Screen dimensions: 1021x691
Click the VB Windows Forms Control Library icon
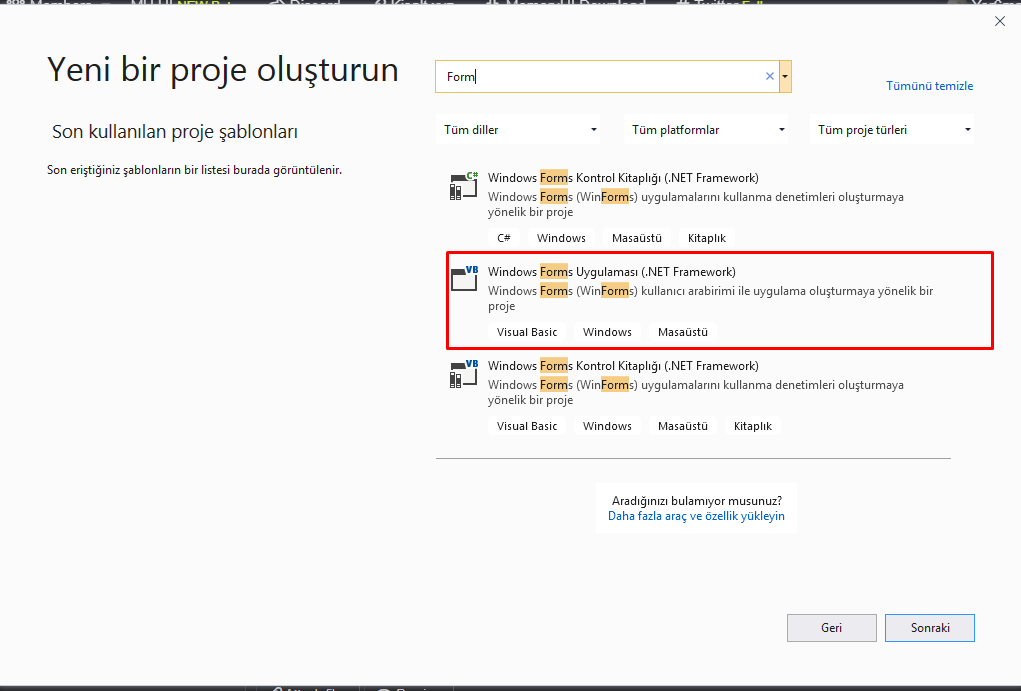click(464, 374)
